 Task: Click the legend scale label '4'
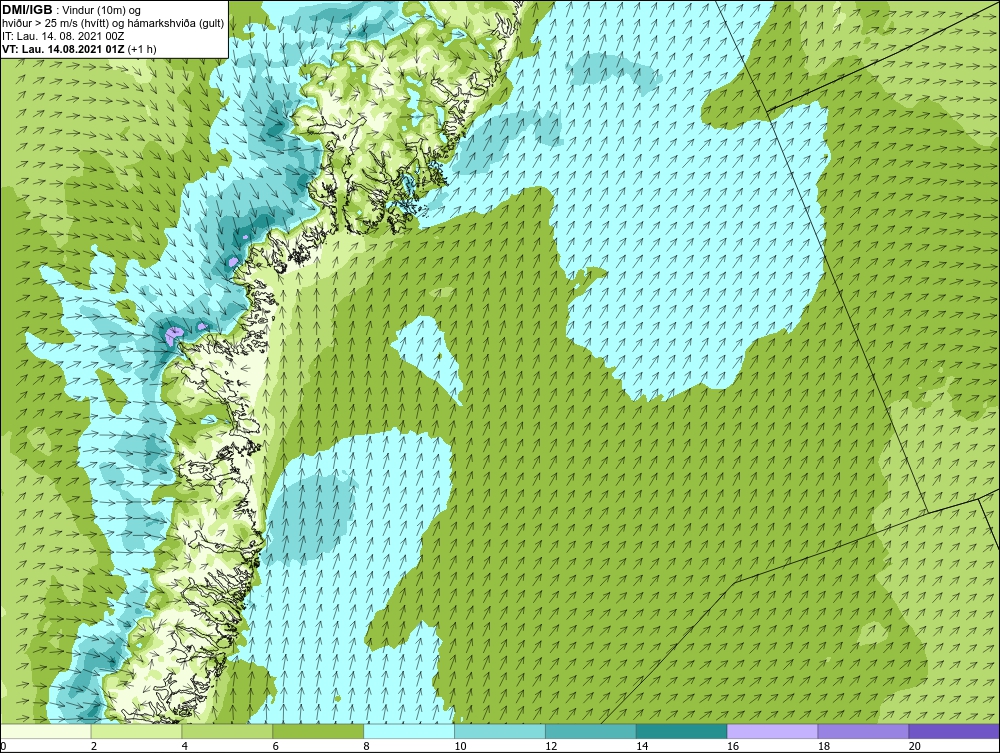[185, 746]
